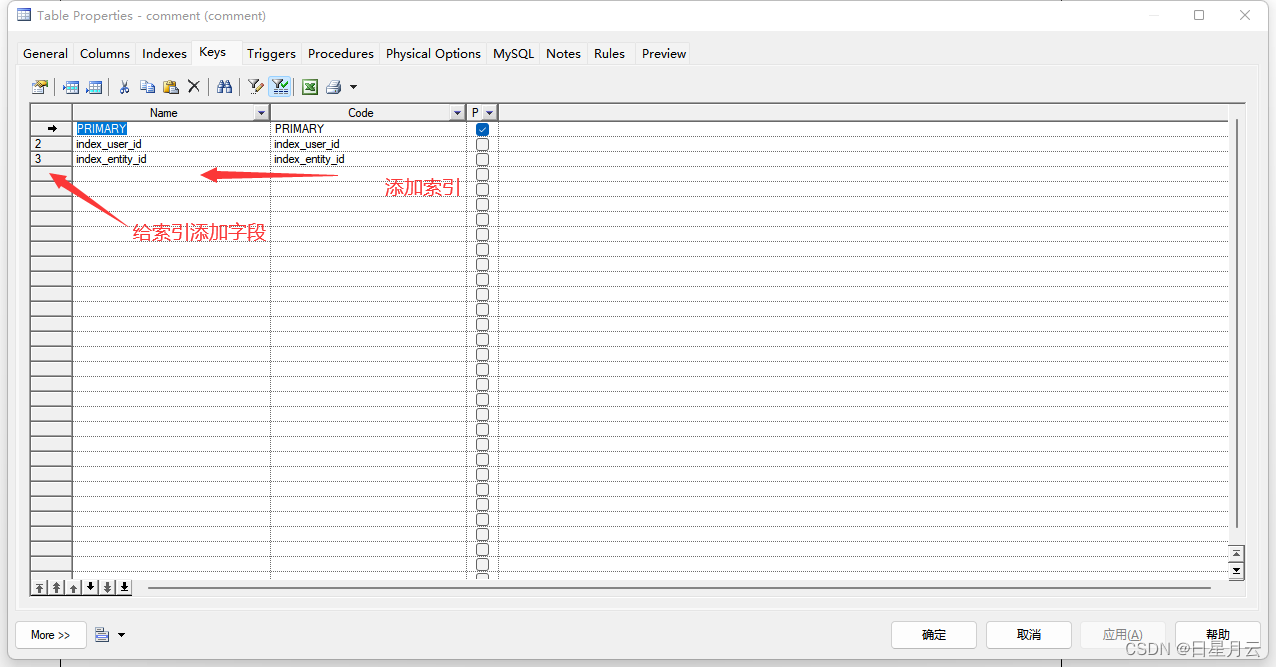The width and height of the screenshot is (1276, 667).
Task: Switch to the Columns tab
Action: pyautogui.click(x=105, y=54)
